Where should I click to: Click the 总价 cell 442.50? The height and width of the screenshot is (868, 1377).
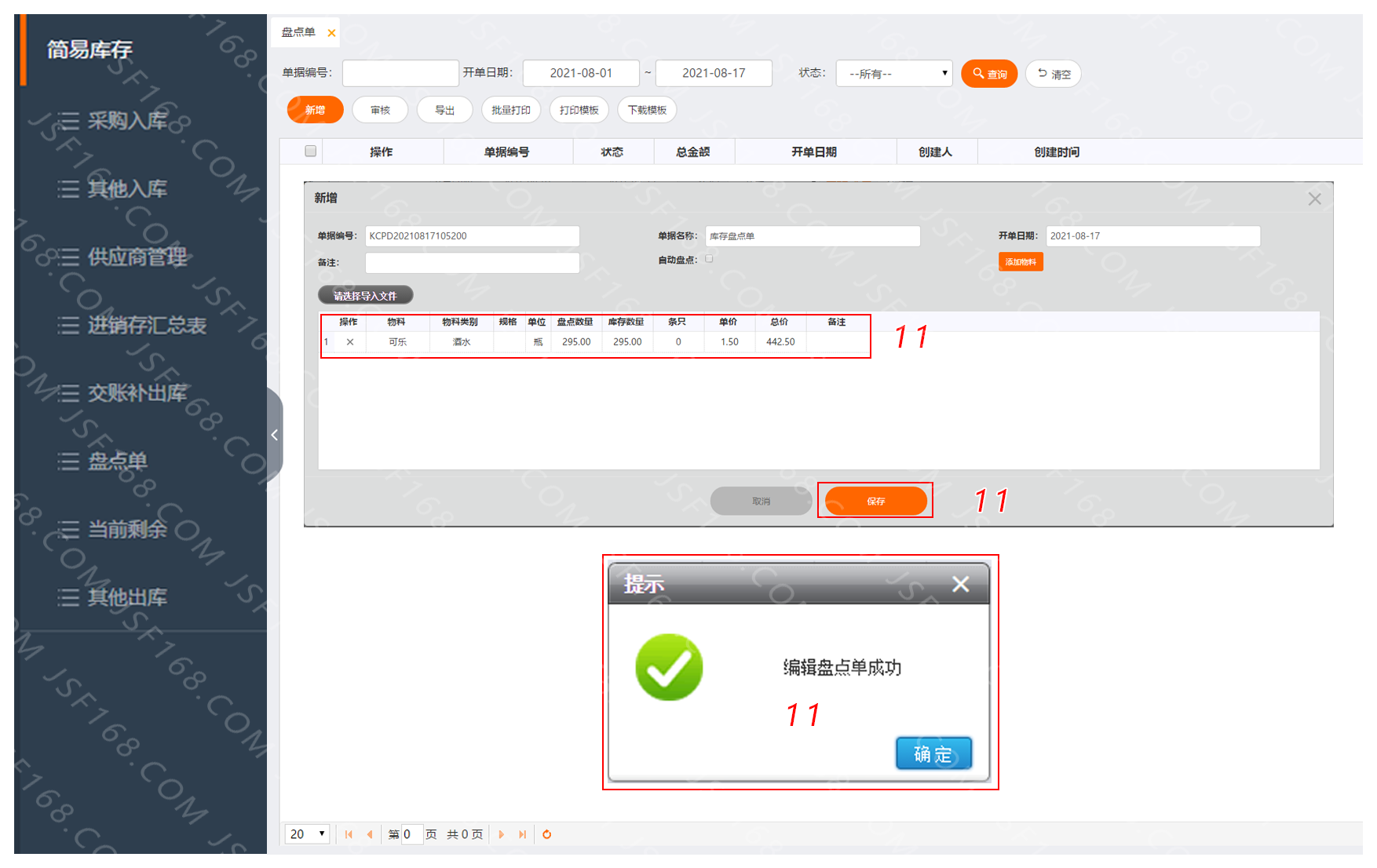[x=780, y=342]
